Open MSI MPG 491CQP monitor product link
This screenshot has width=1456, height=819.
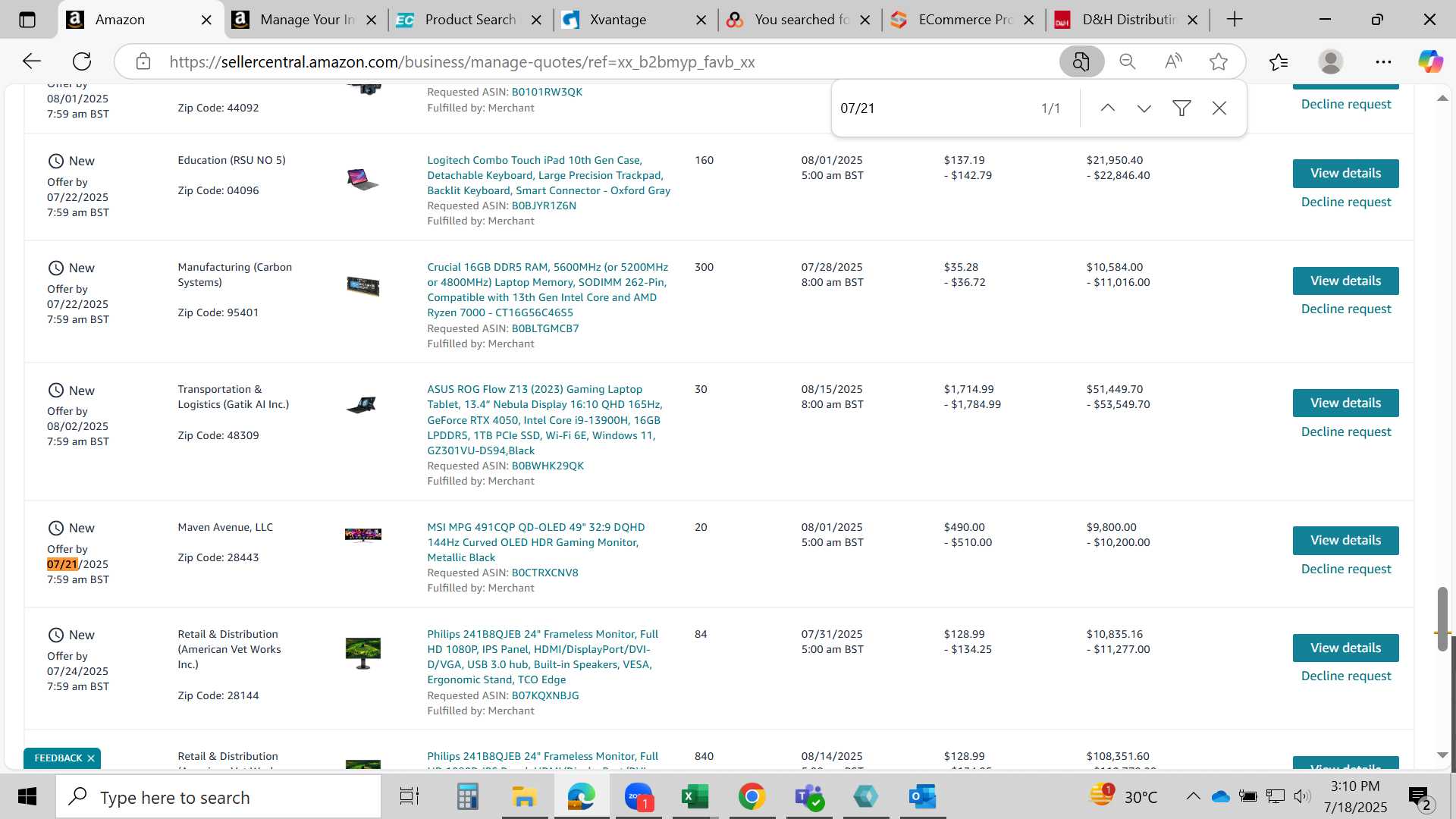point(535,542)
